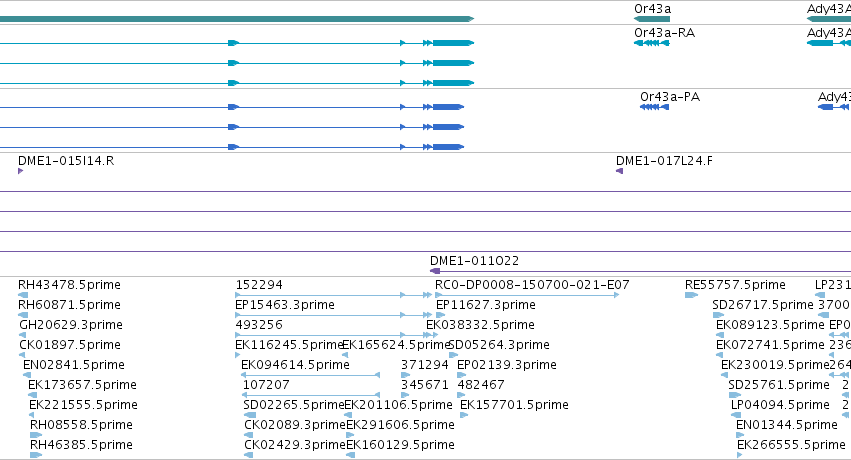
Task: Select the RC0-DP0008-150700-021-E07 label
Action: coord(532,285)
